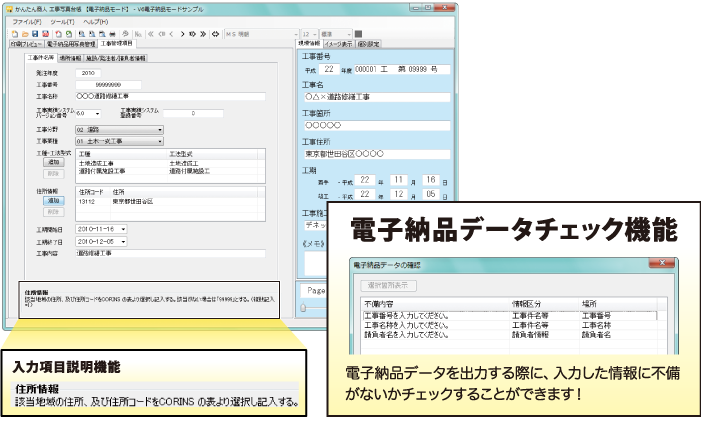The width and height of the screenshot is (701, 430).
Task: Click the new file icon in toolbar
Action: pos(13,33)
